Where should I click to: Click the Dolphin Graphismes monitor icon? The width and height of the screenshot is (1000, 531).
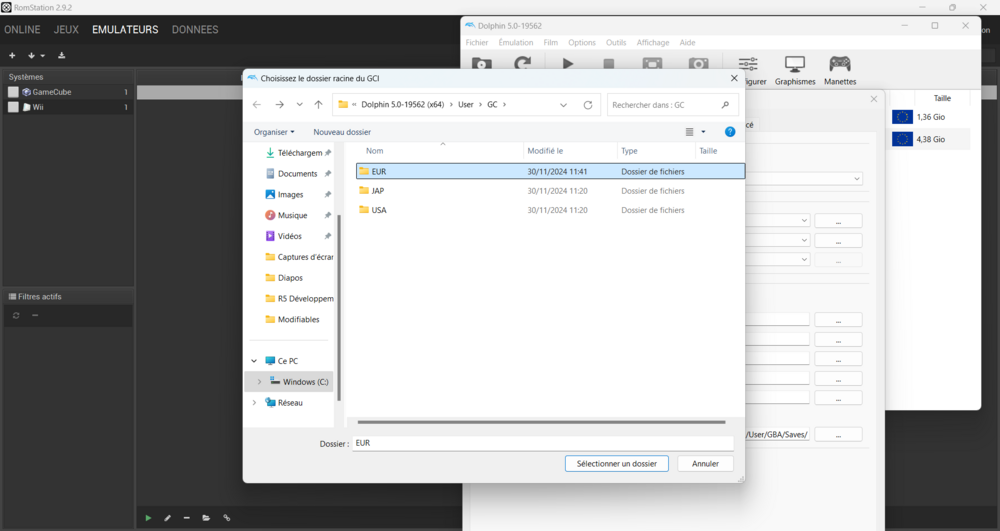(x=794, y=66)
